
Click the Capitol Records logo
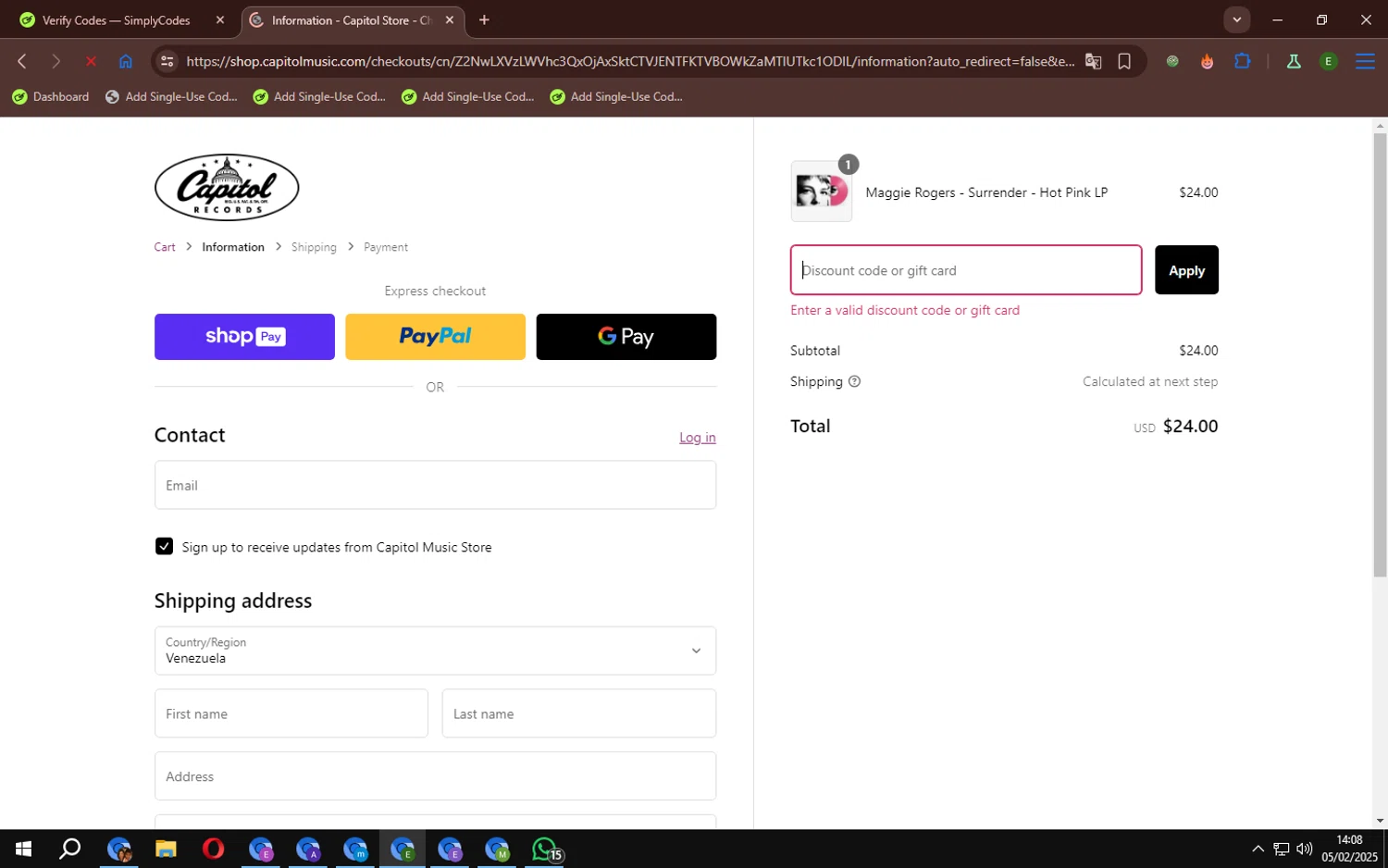click(227, 187)
